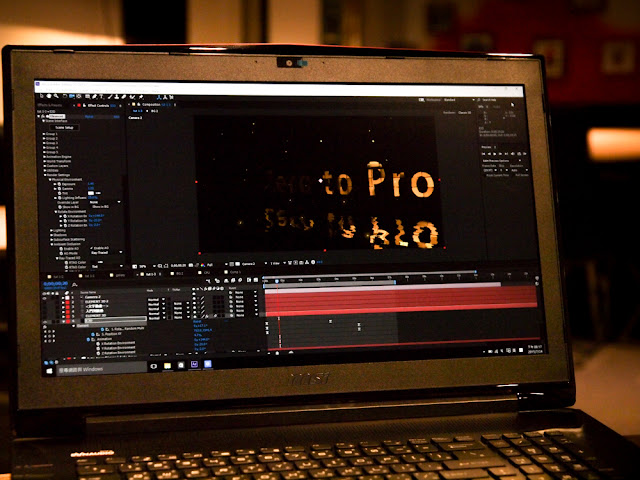
Task: Jump to last frame in Preview panel
Action: tap(506, 154)
